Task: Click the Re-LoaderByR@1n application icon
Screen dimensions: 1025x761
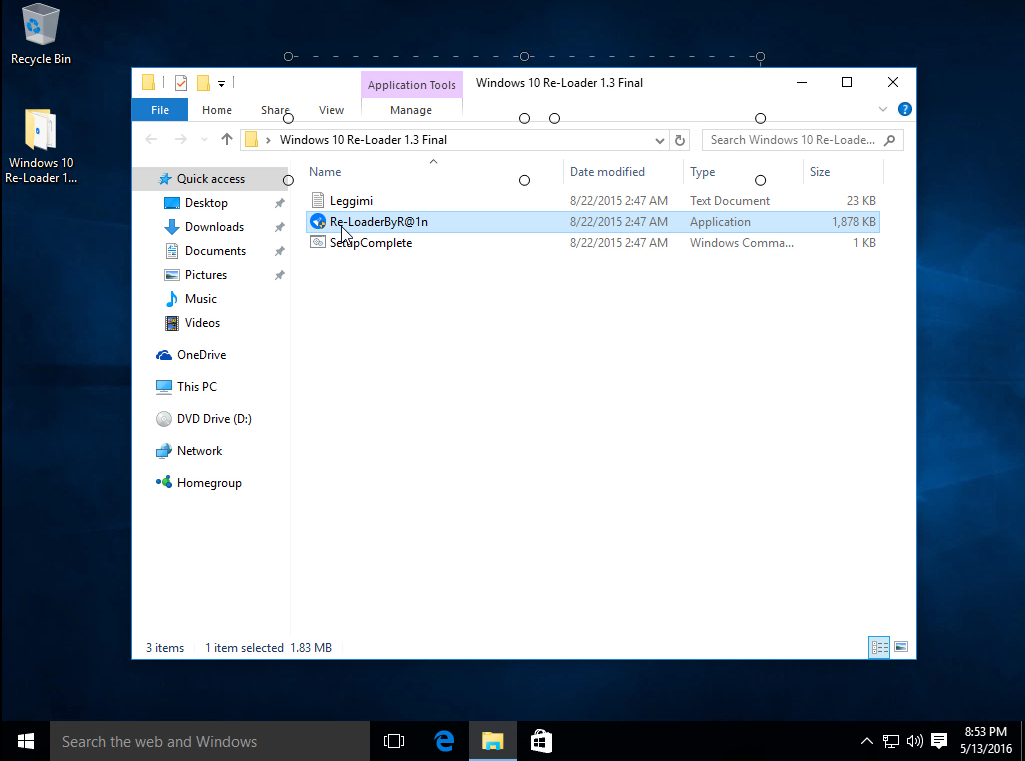Action: (x=318, y=222)
